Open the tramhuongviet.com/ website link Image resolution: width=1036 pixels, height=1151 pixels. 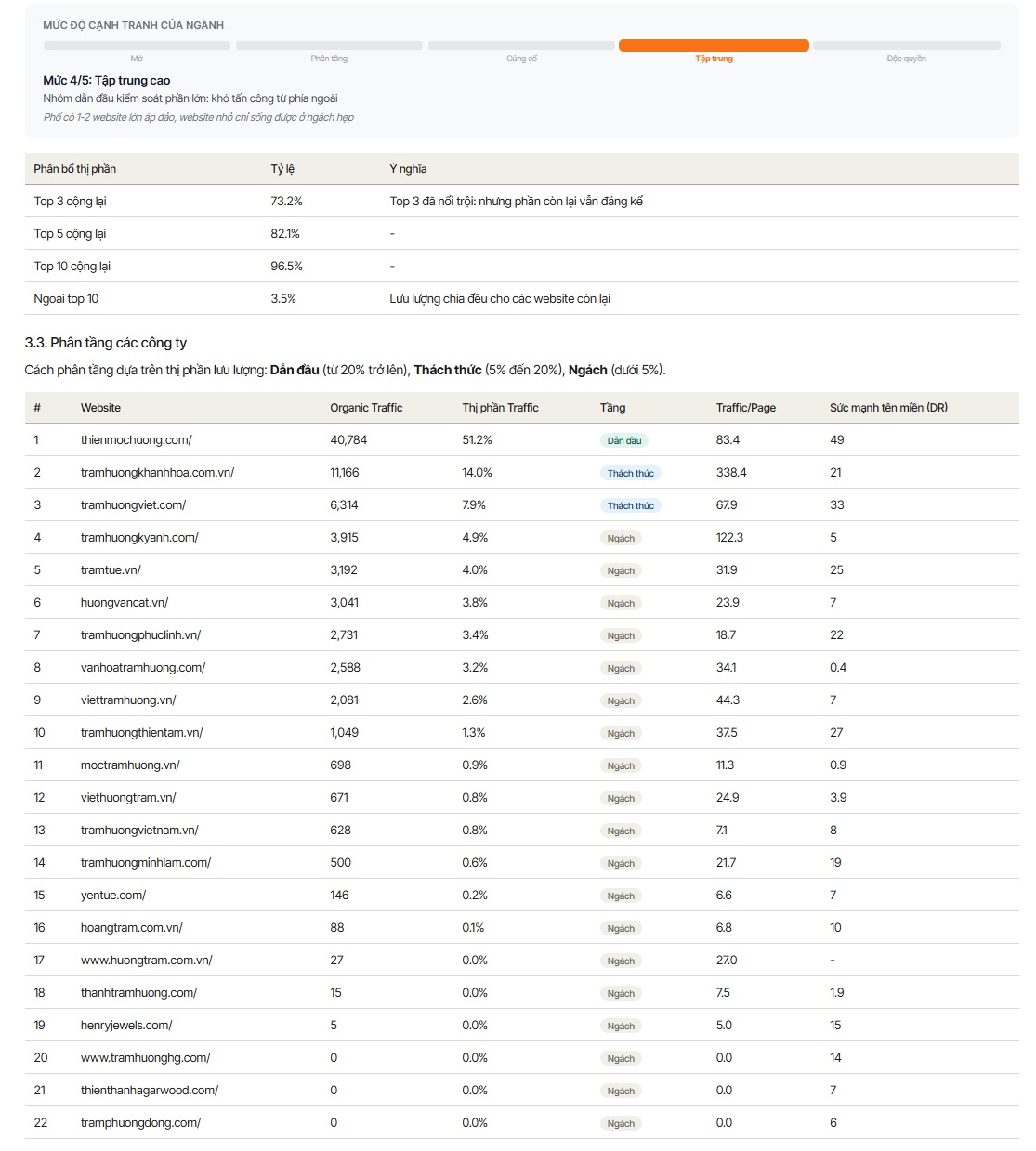click(133, 505)
